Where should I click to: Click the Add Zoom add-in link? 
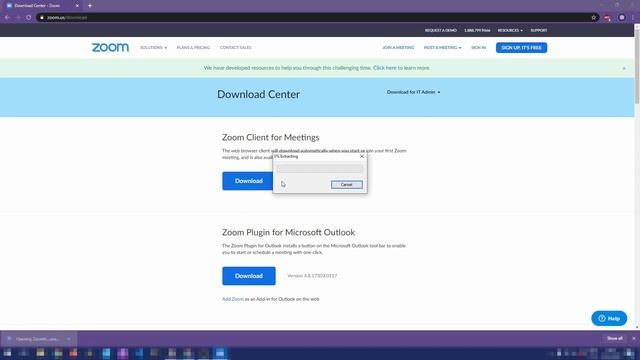coord(233,299)
